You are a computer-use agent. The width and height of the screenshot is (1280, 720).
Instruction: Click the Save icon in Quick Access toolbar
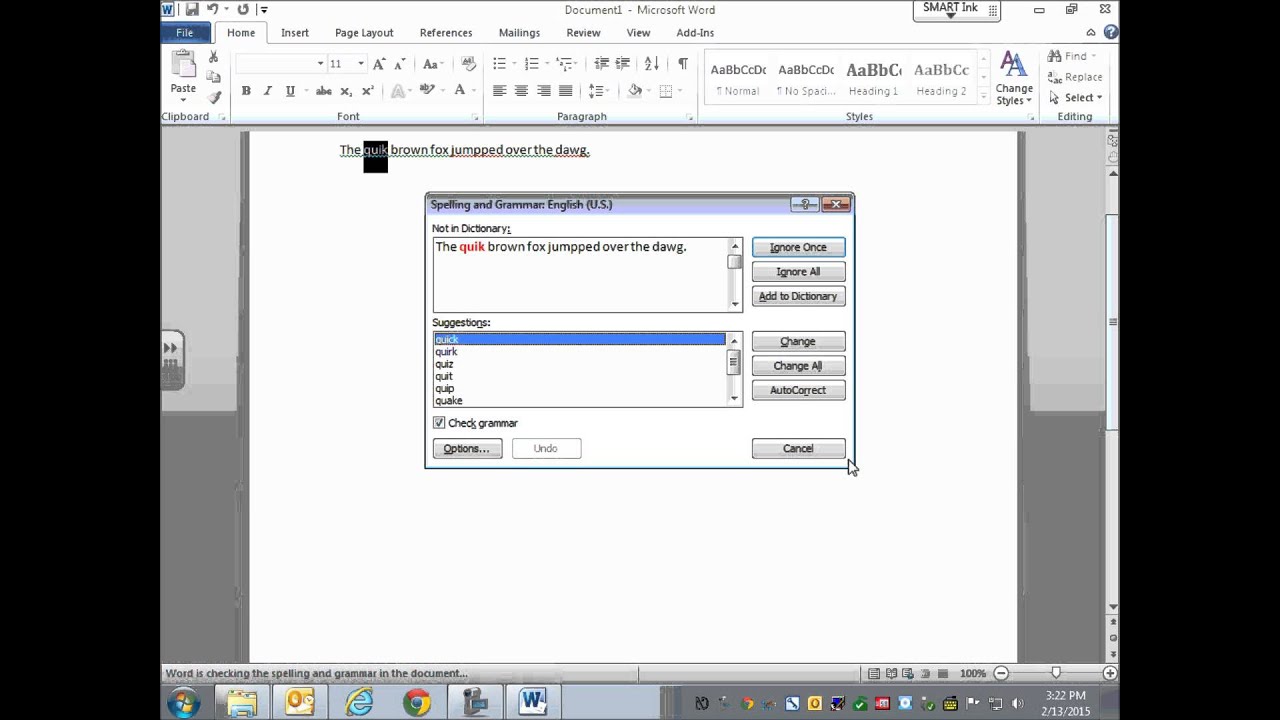(190, 9)
